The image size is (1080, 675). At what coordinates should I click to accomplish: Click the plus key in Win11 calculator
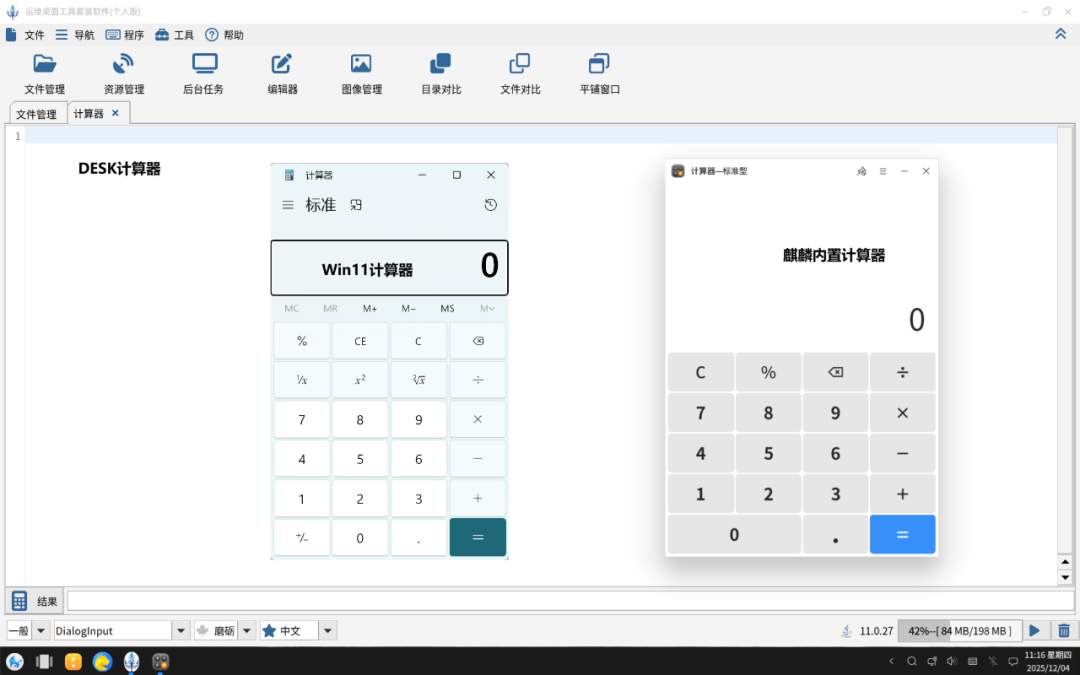click(x=478, y=498)
